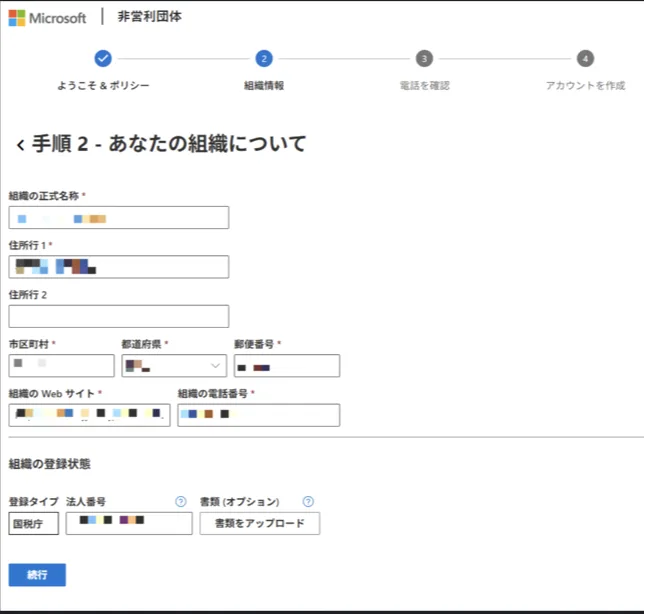Click the 市区町村 input field
Image resolution: width=645 pixels, height=614 pixels.
61,366
